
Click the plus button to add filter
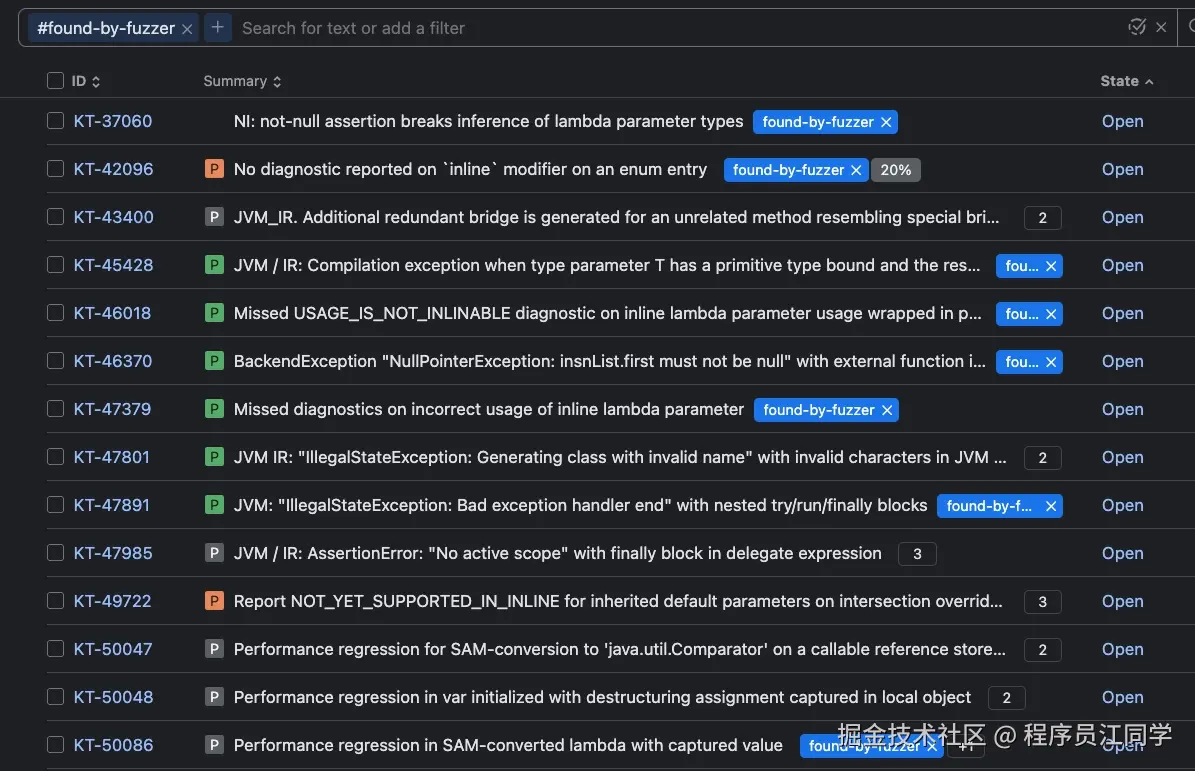click(x=217, y=28)
